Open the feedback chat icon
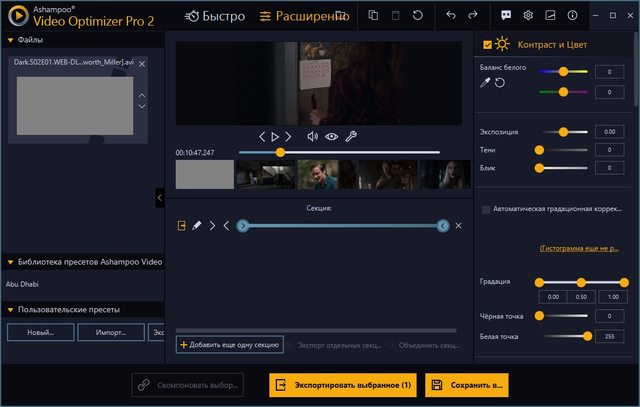Screen dimensions: 640x407 (506, 16)
